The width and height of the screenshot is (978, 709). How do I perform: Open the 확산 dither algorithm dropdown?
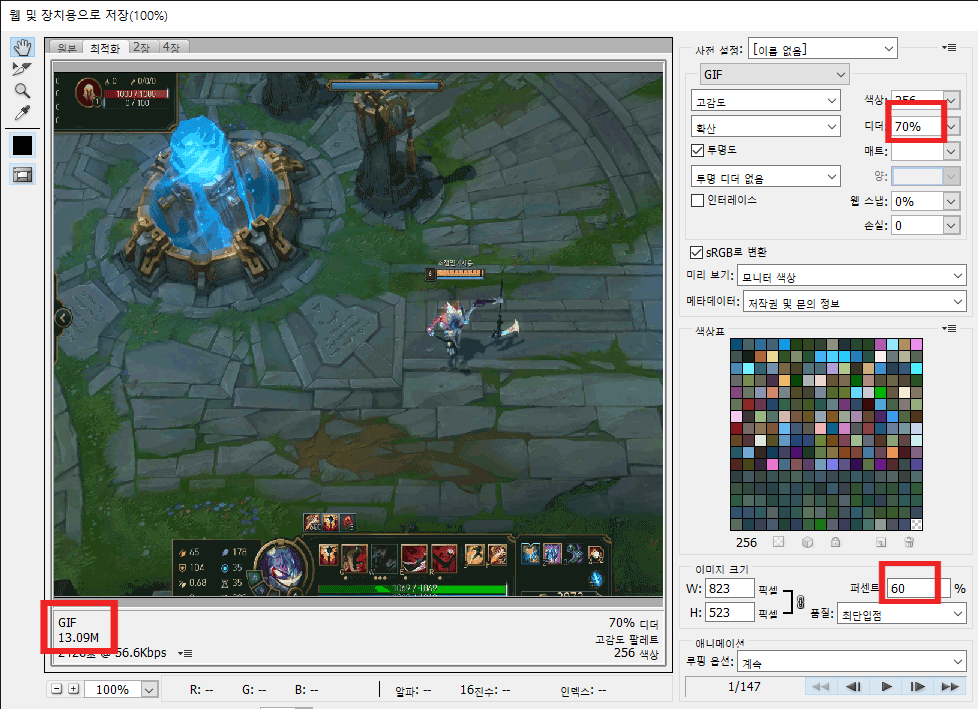[x=765, y=127]
